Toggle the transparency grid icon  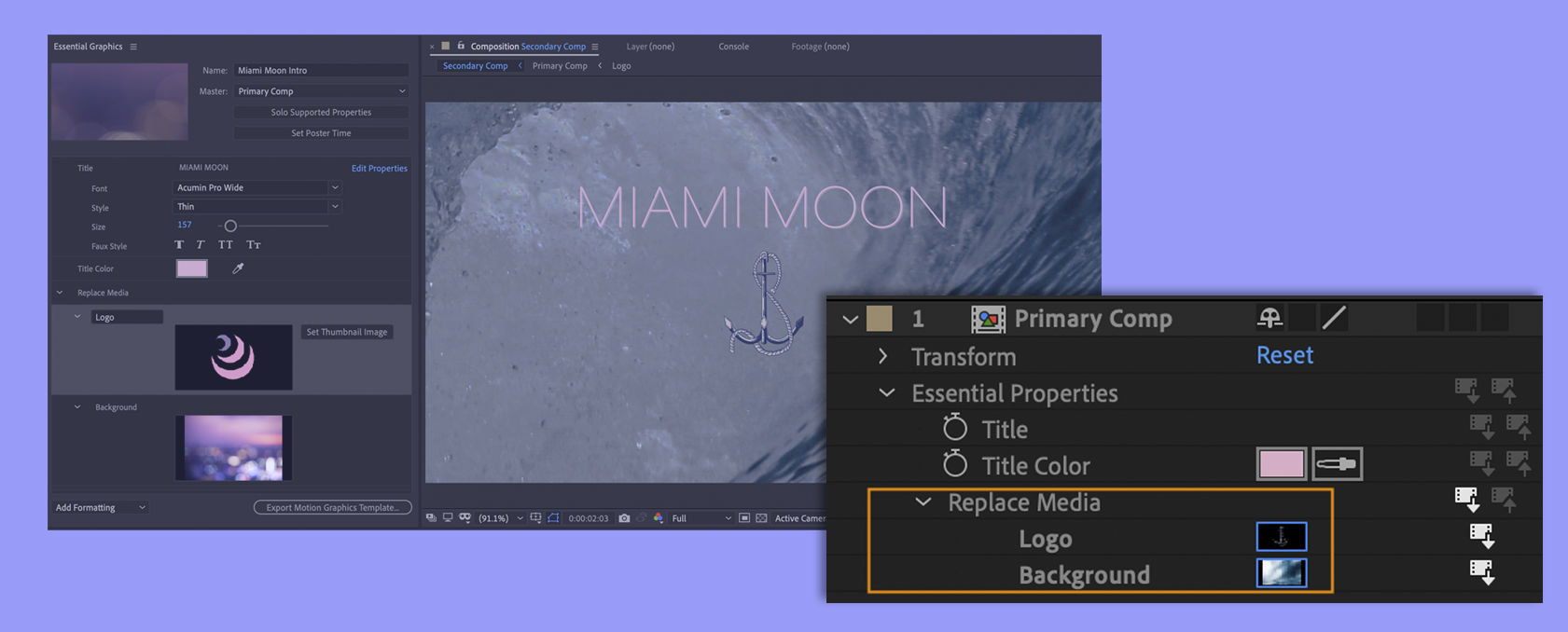(x=761, y=518)
